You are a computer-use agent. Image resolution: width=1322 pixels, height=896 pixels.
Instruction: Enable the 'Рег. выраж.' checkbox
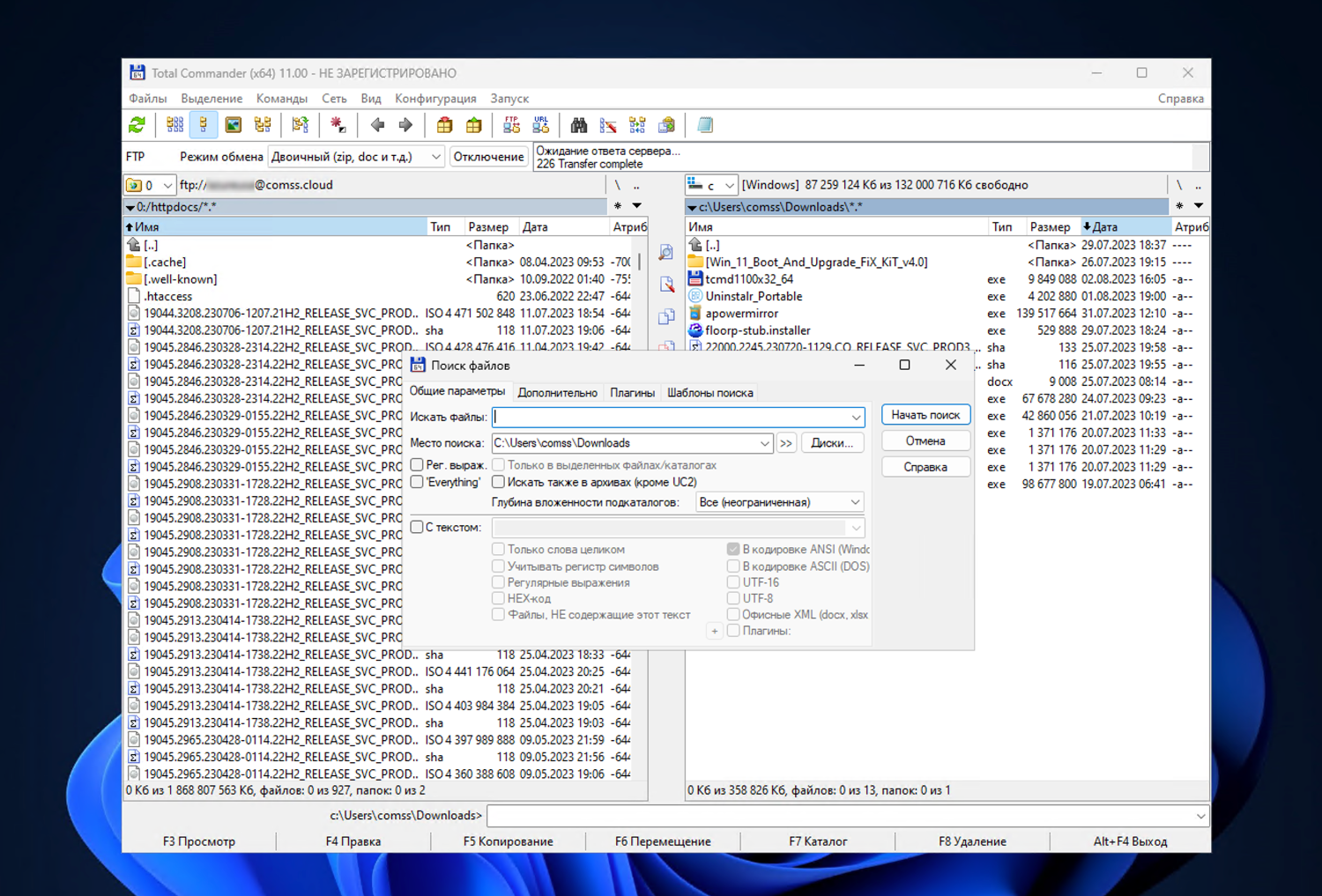coord(418,465)
